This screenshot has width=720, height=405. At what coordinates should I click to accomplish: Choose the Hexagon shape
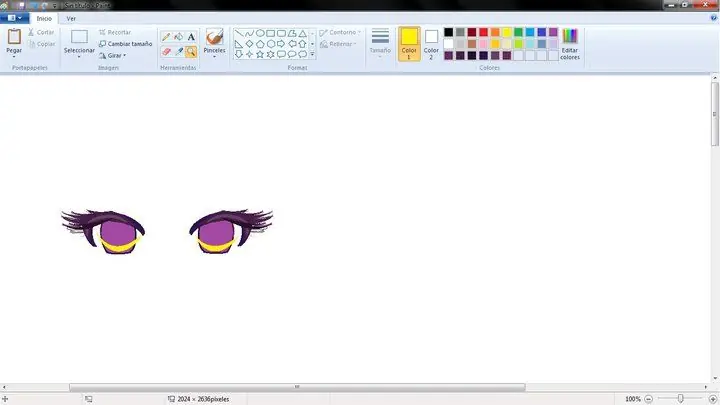[x=270, y=44]
